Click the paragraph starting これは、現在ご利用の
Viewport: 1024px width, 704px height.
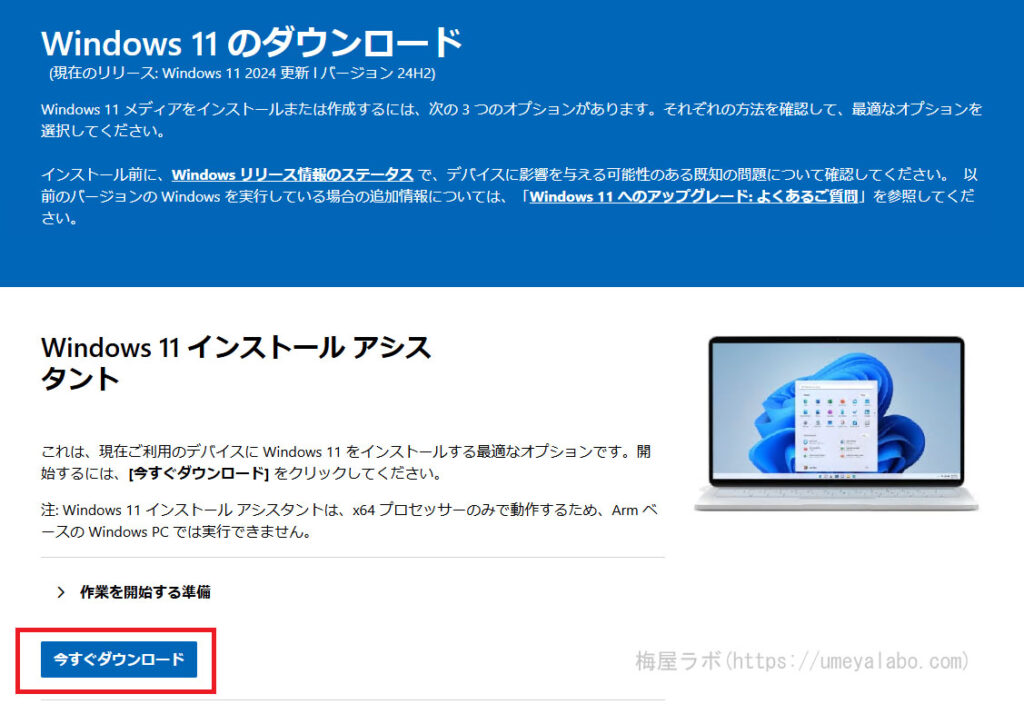click(346, 462)
